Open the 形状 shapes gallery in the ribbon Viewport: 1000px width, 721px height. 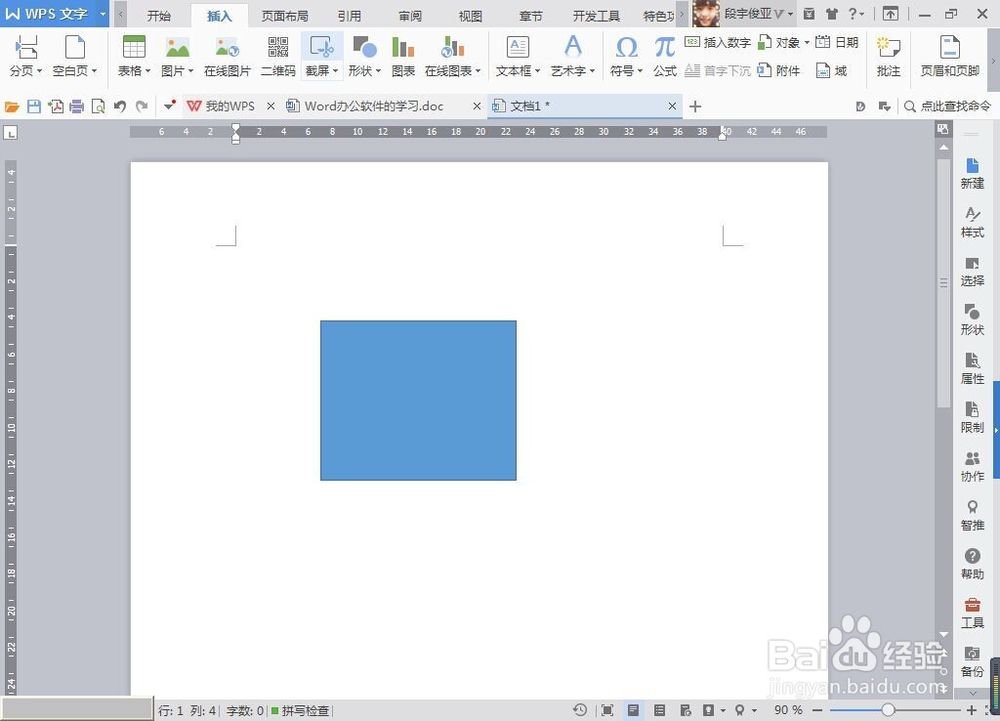(364, 55)
